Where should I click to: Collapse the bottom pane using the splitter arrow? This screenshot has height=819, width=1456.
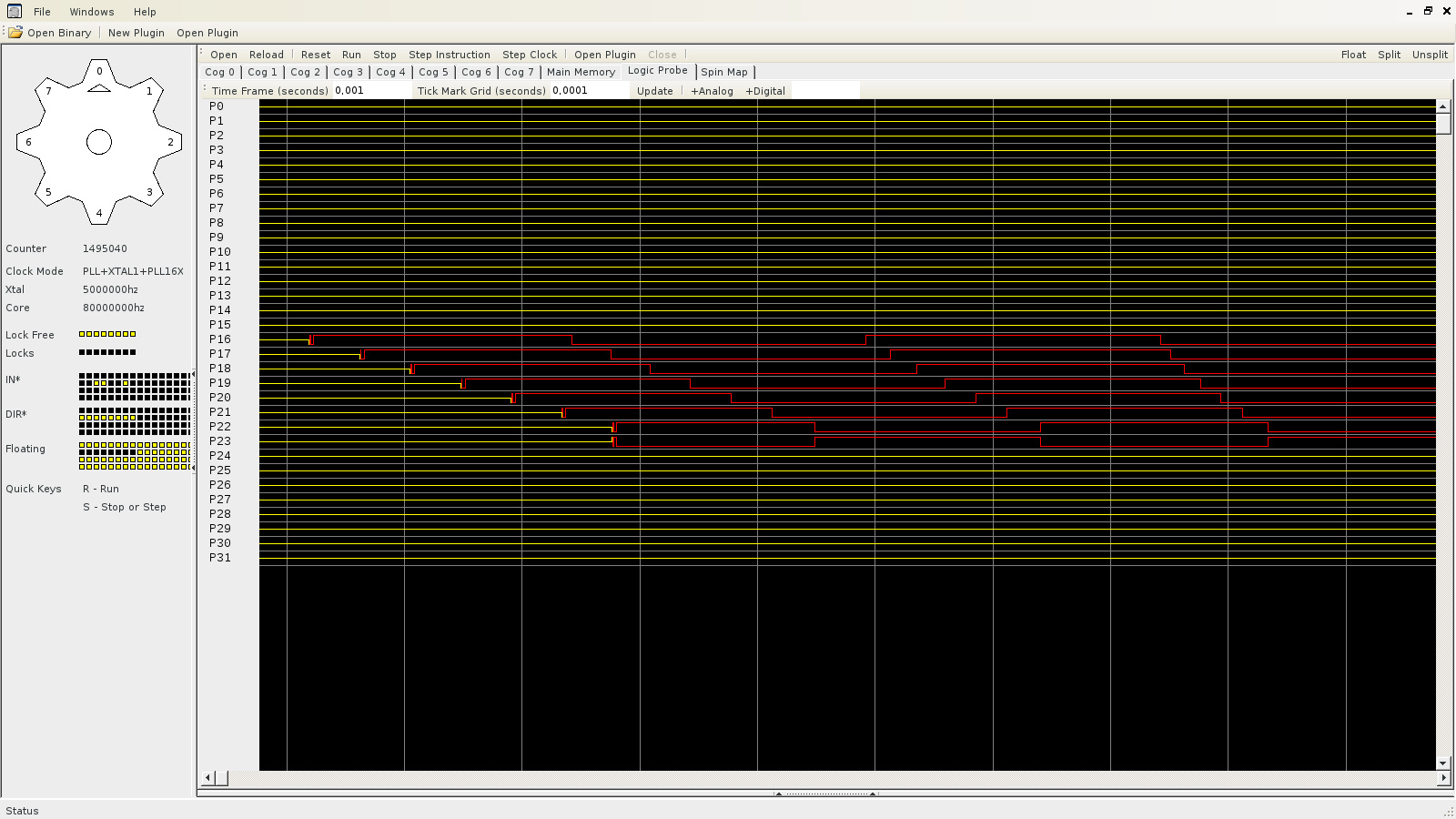pyautogui.click(x=873, y=794)
